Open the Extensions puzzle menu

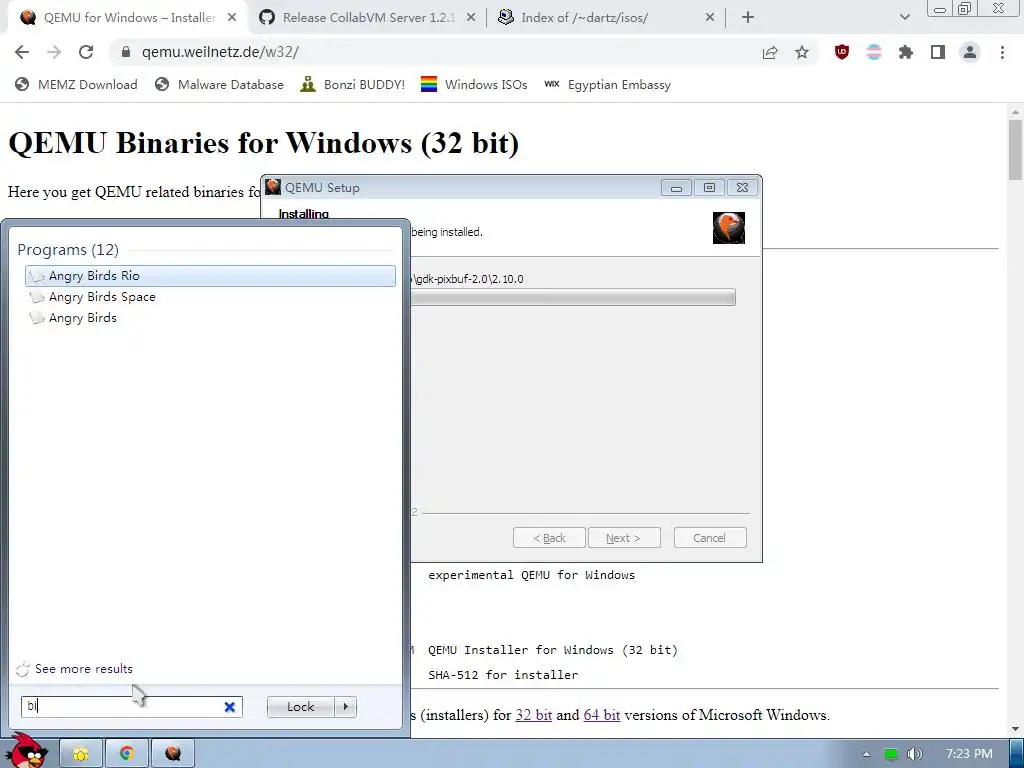(906, 52)
